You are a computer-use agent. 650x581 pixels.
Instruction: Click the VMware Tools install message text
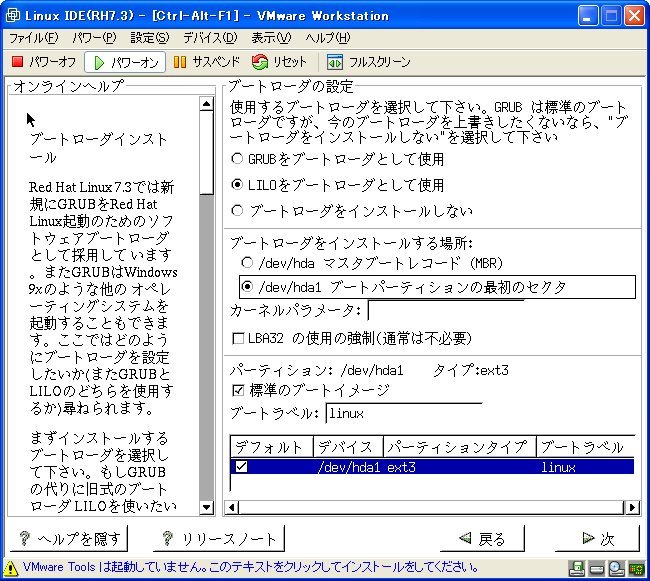250,567
